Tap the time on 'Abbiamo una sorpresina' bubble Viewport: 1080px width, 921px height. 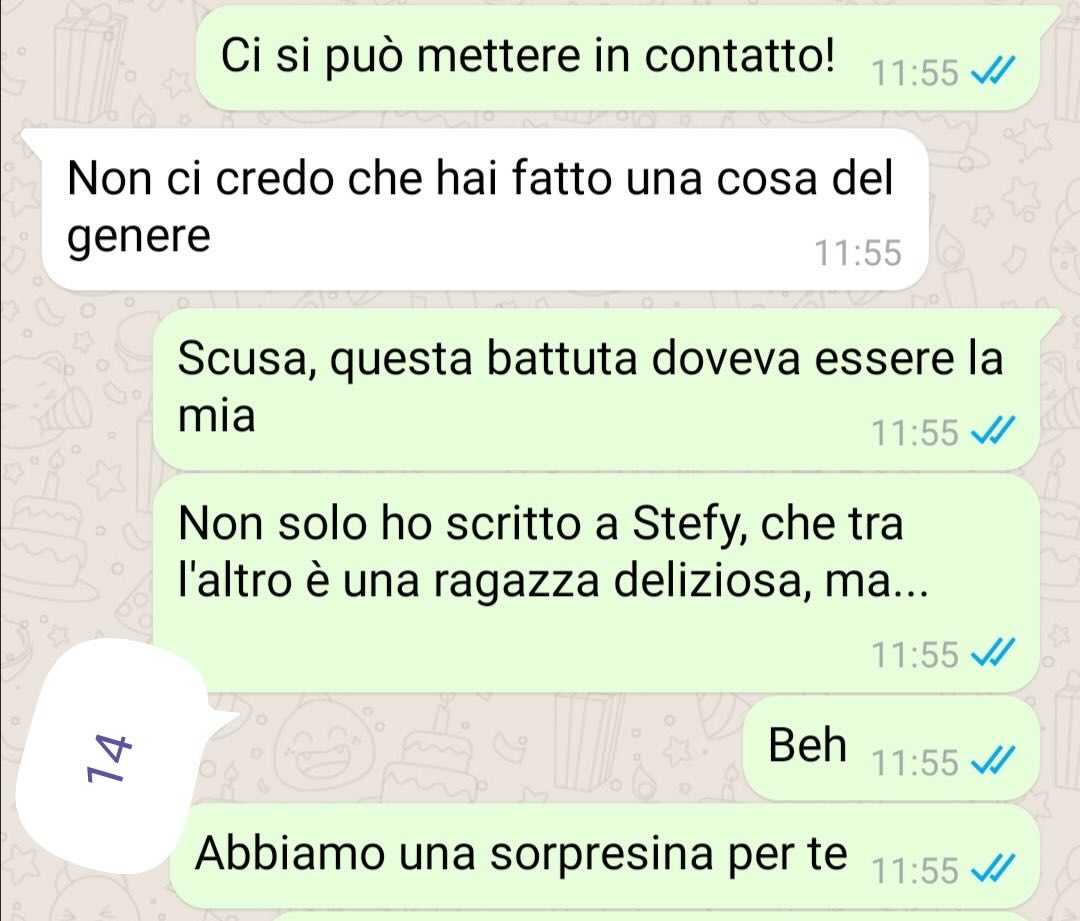915,870
